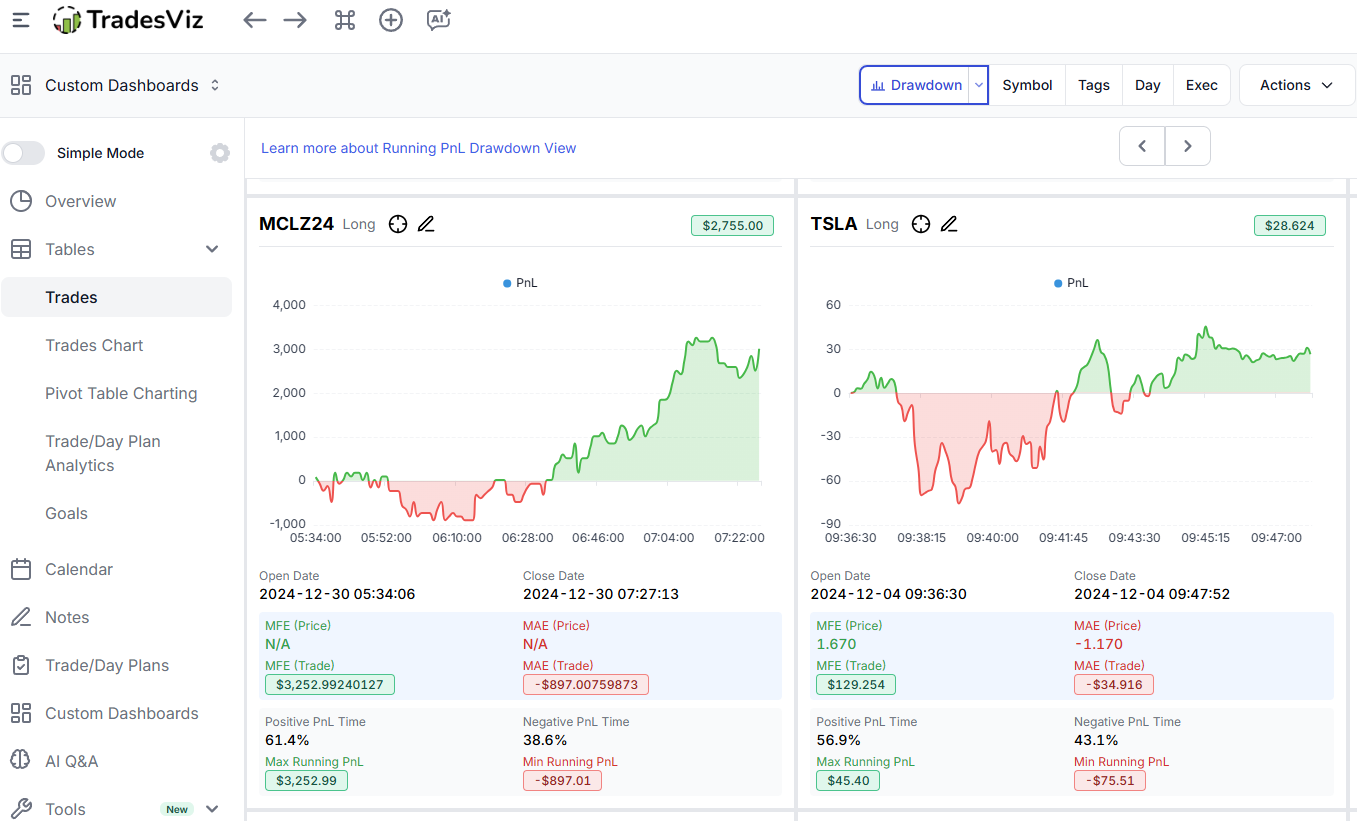
Task: Click the Calendar icon in sidebar
Action: tap(21, 569)
